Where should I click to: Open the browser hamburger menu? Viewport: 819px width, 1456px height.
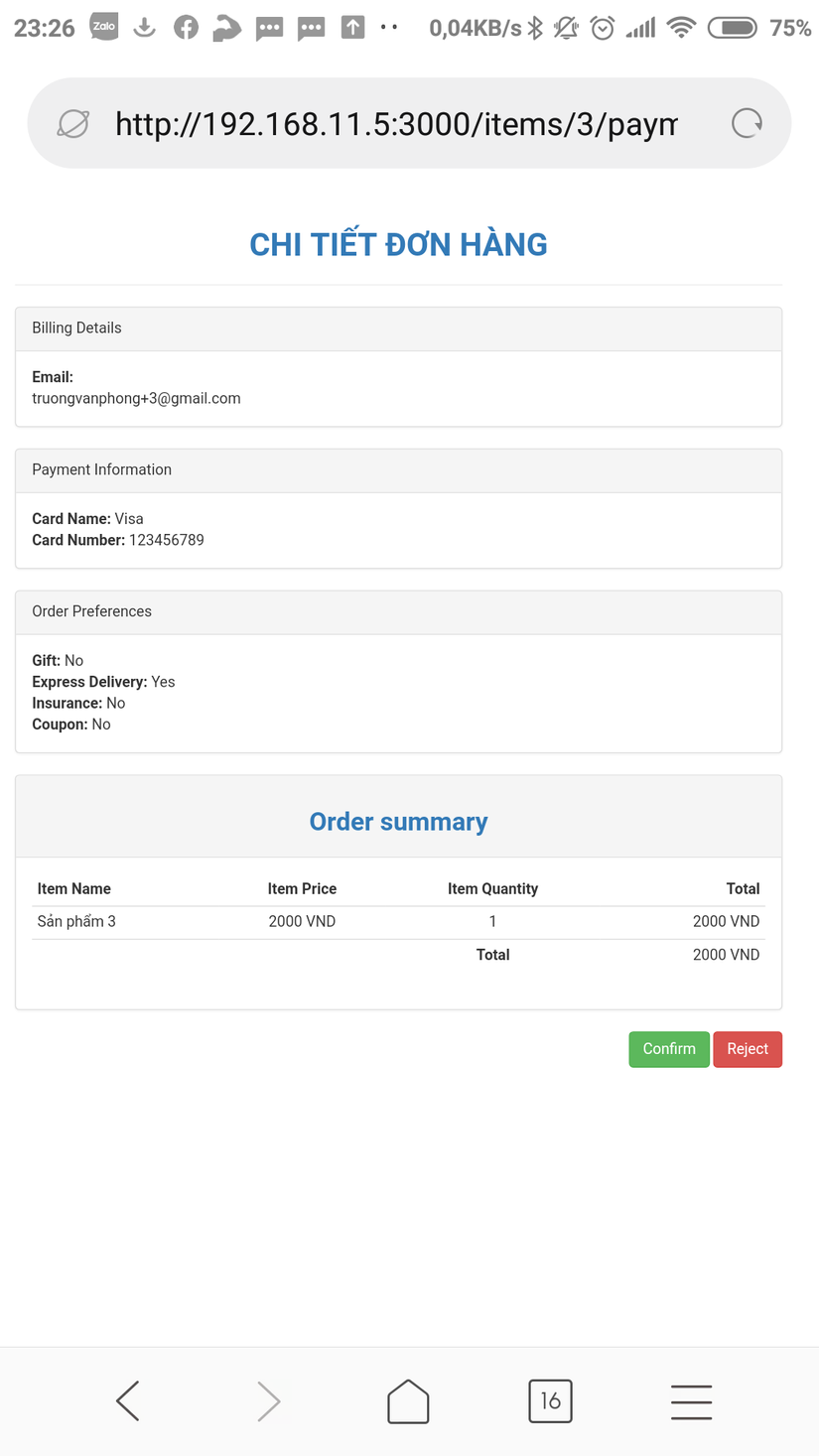(691, 1401)
